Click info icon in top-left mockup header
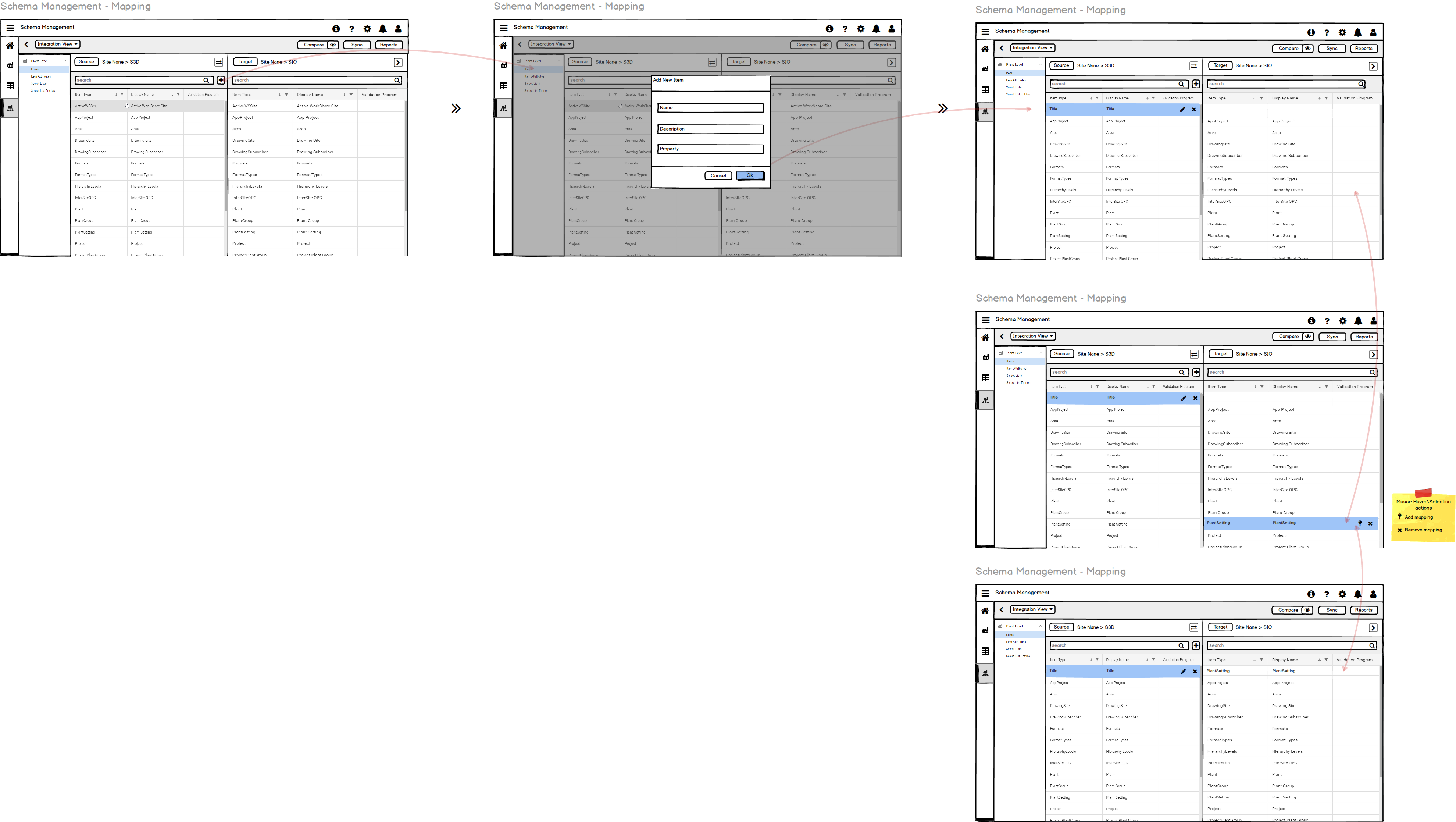Image resolution: width=1456 pixels, height=822 pixels. [x=336, y=29]
